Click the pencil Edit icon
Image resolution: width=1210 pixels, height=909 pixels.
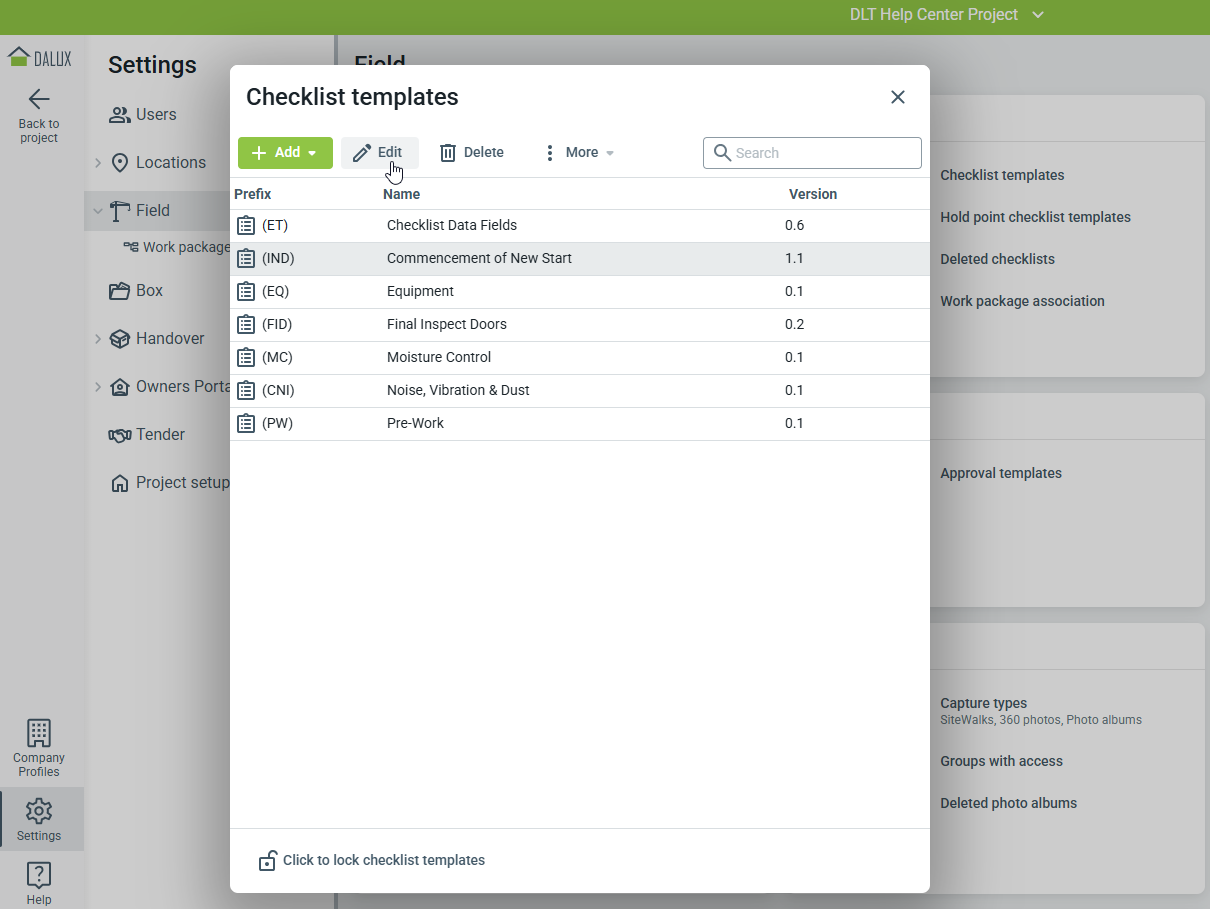coord(362,153)
